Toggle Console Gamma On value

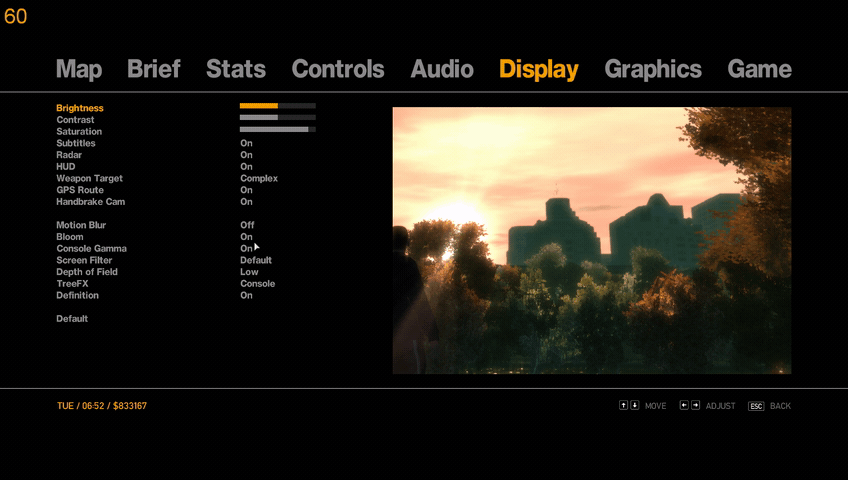click(246, 249)
